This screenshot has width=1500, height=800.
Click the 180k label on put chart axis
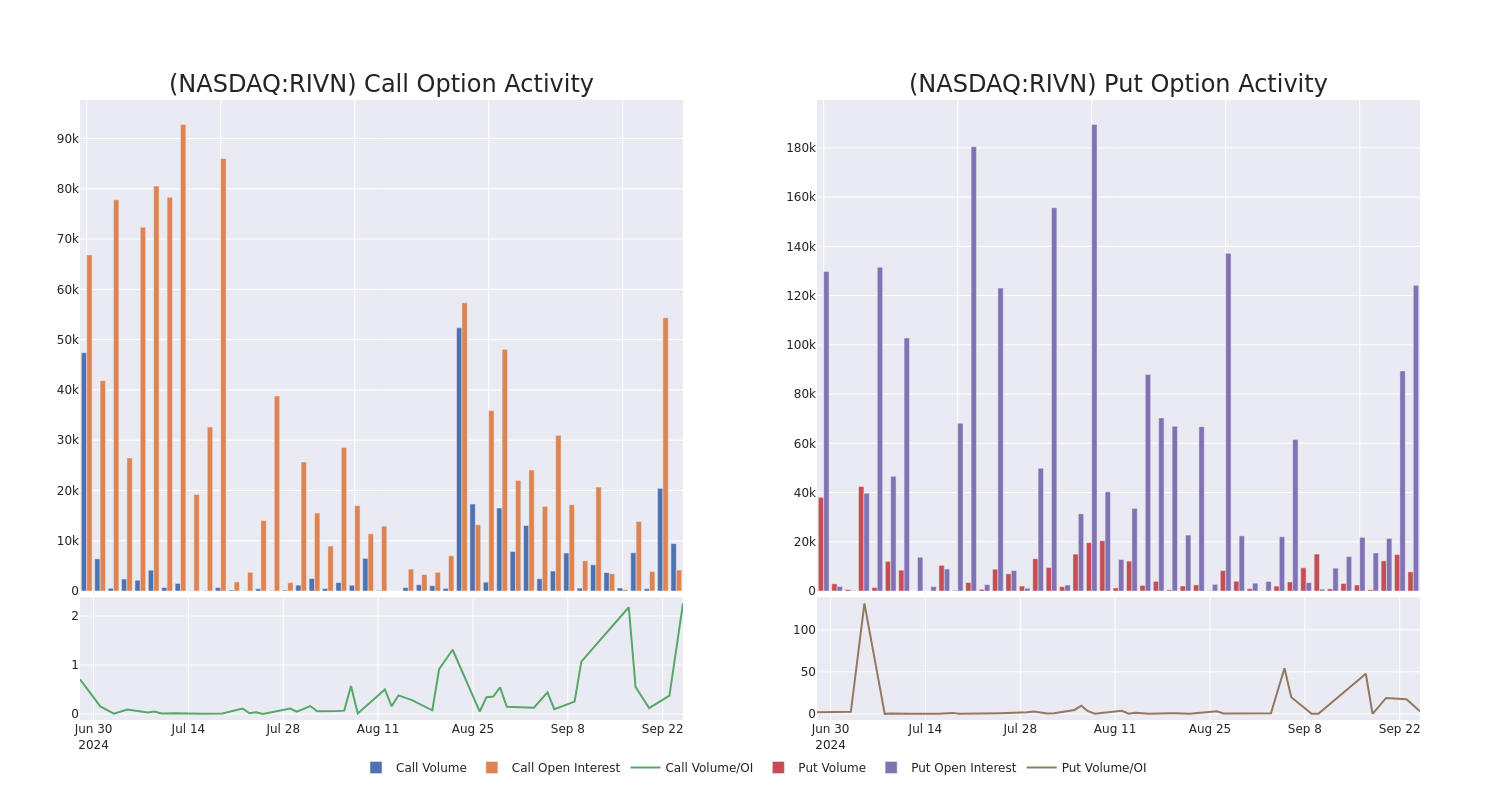pos(801,148)
